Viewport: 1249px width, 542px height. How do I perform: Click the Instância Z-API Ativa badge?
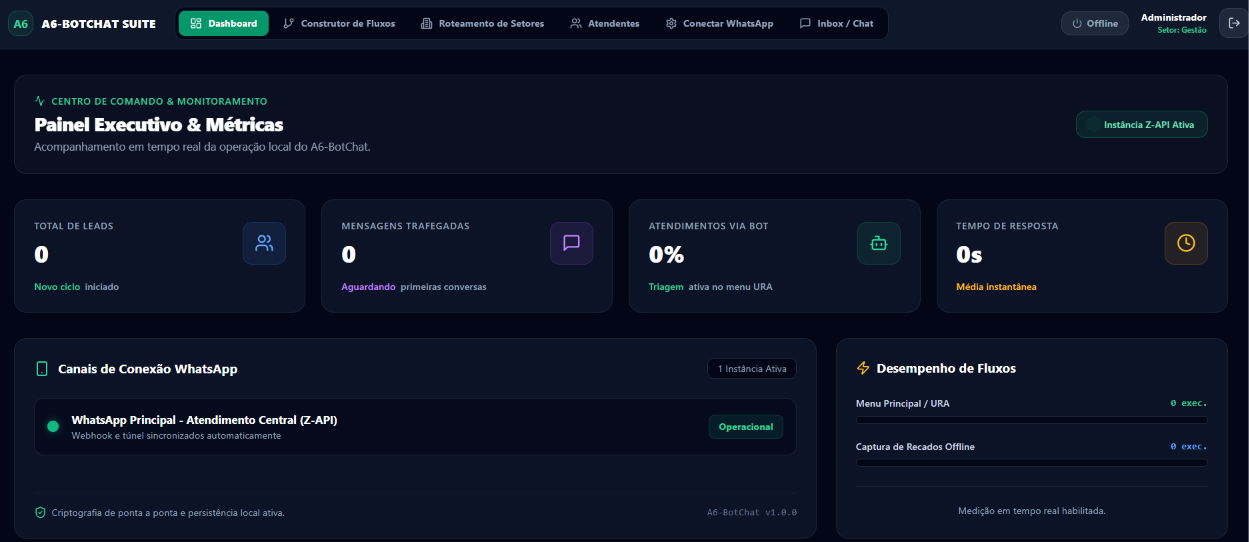pos(1142,125)
